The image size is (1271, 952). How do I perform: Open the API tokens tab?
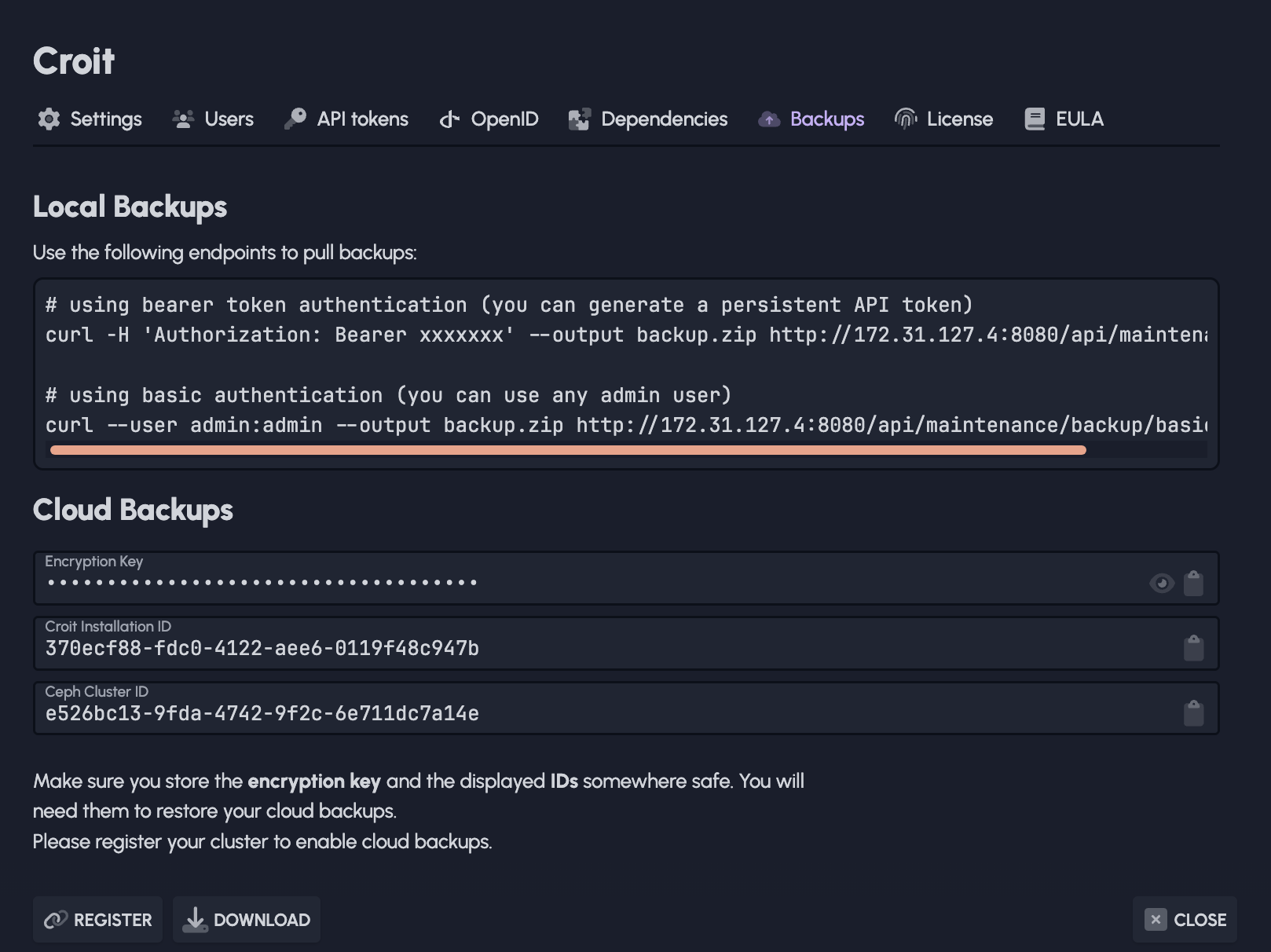[x=362, y=119]
